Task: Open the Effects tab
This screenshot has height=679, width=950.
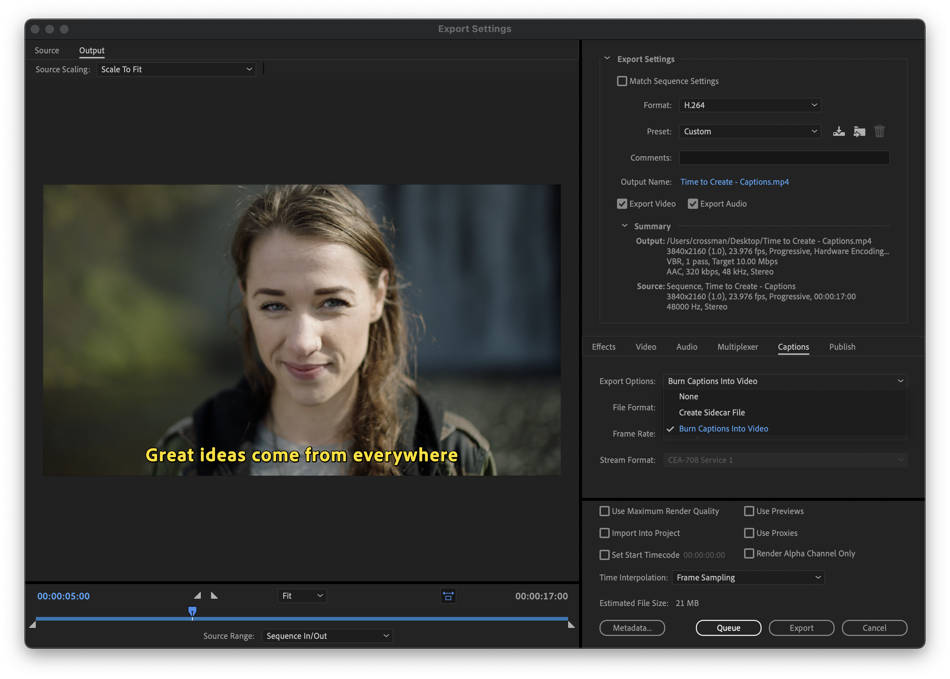Action: [603, 347]
